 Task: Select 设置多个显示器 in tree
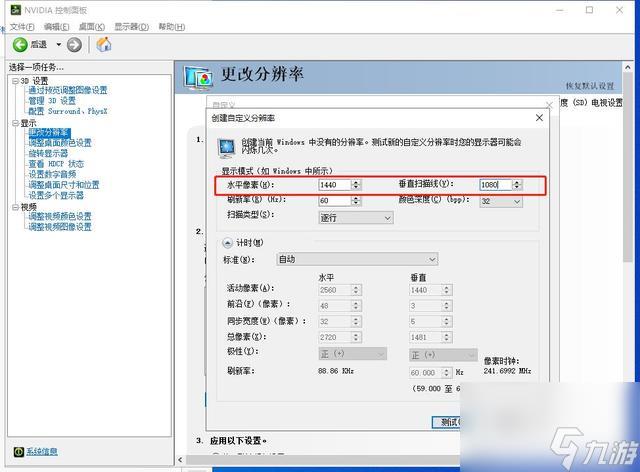[56, 196]
